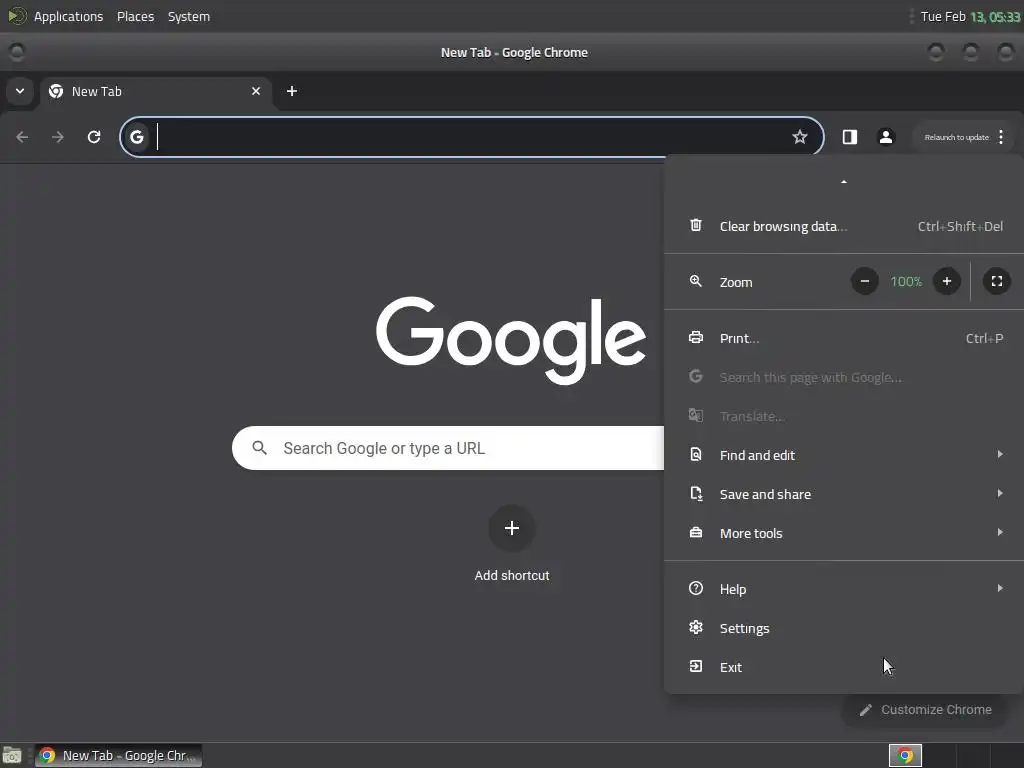Select Find and edit menu entry

[844, 455]
